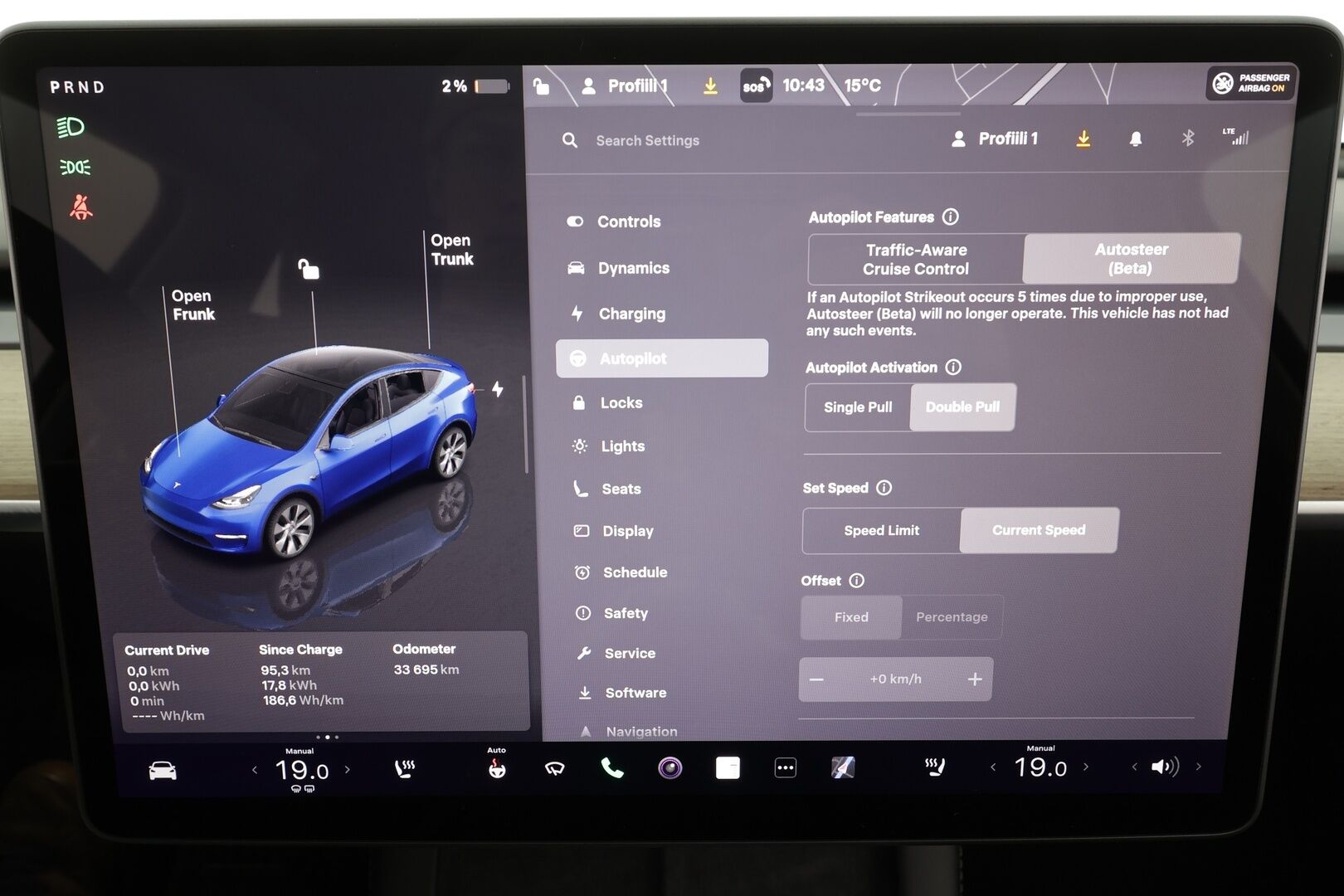Screen dimensions: 1344x896
Task: Open windshield wiper controls
Action: [x=553, y=767]
